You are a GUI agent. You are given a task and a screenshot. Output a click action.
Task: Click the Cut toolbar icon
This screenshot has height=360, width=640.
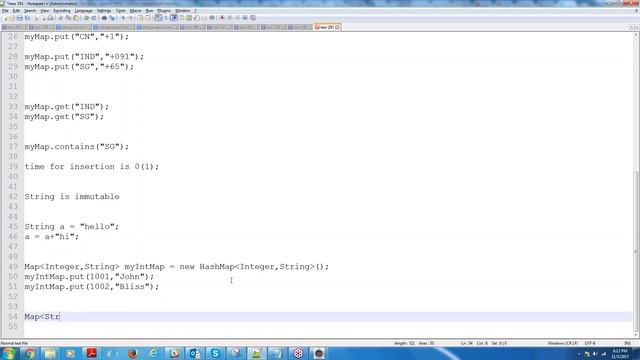click(60, 18)
